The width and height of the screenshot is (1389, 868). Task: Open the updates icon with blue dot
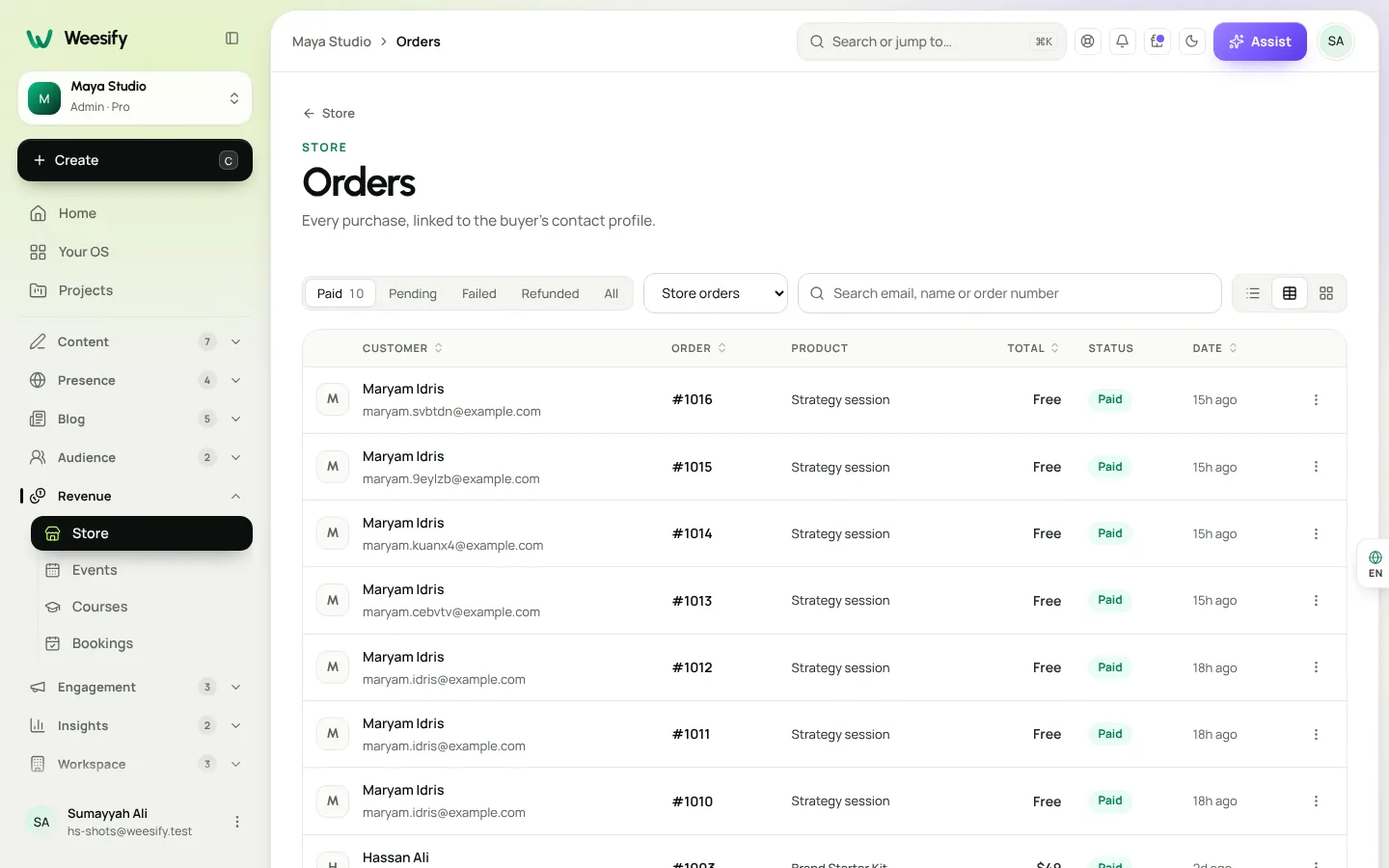(1157, 41)
